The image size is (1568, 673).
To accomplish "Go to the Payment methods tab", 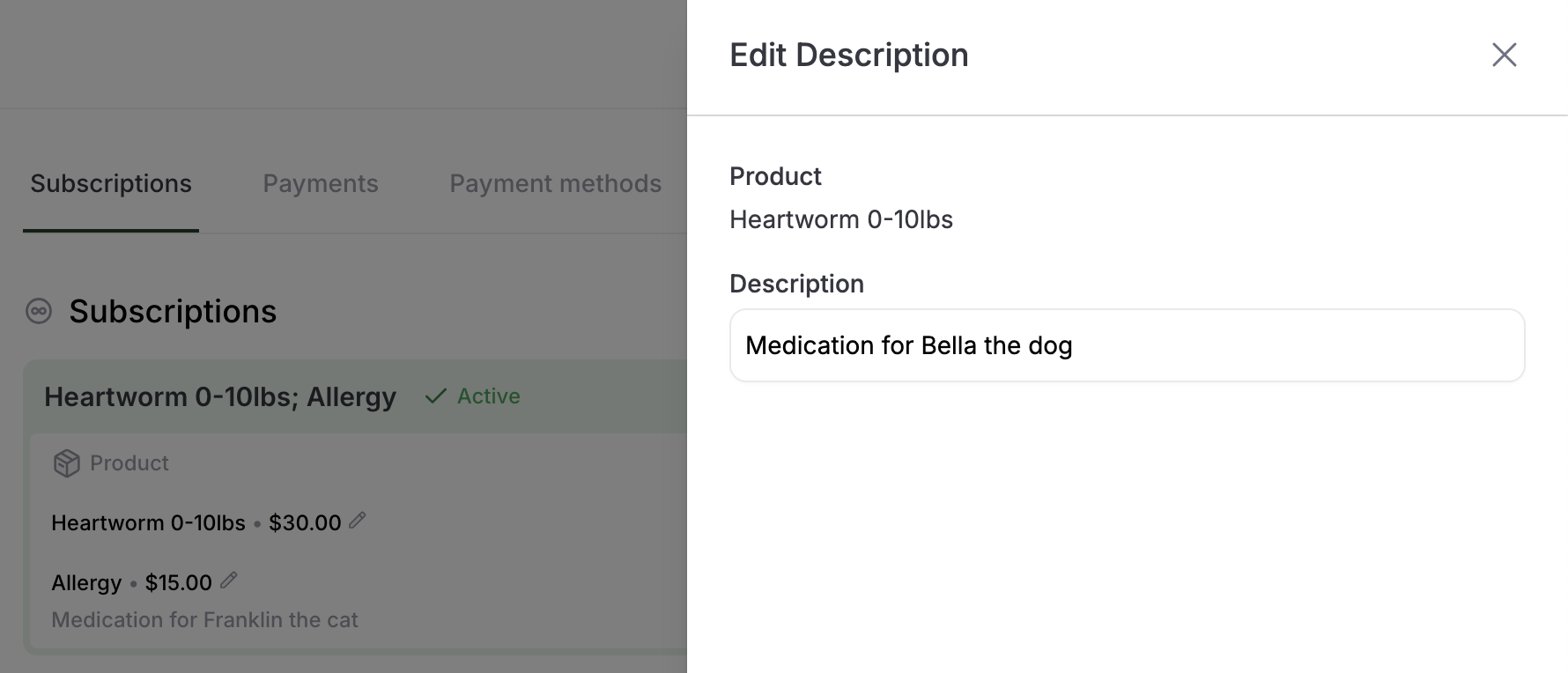I will pyautogui.click(x=556, y=183).
